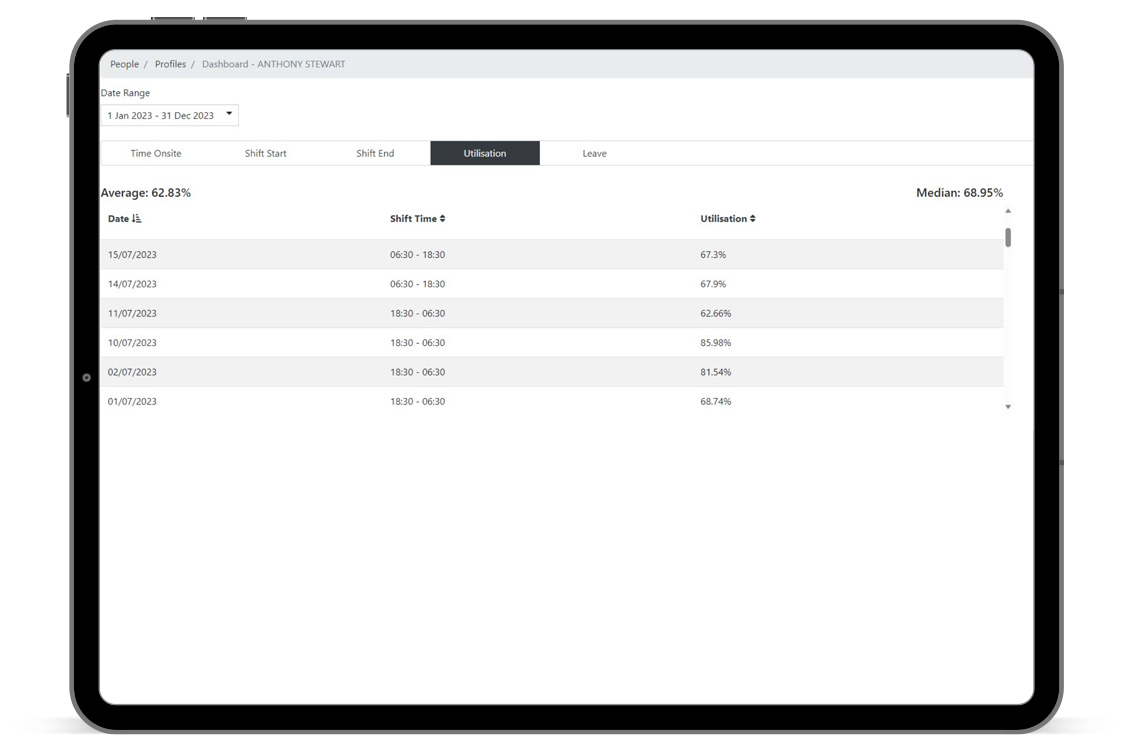This screenshot has width=1134, height=751.
Task: Sort by Utilisation column arrows
Action: click(x=753, y=219)
